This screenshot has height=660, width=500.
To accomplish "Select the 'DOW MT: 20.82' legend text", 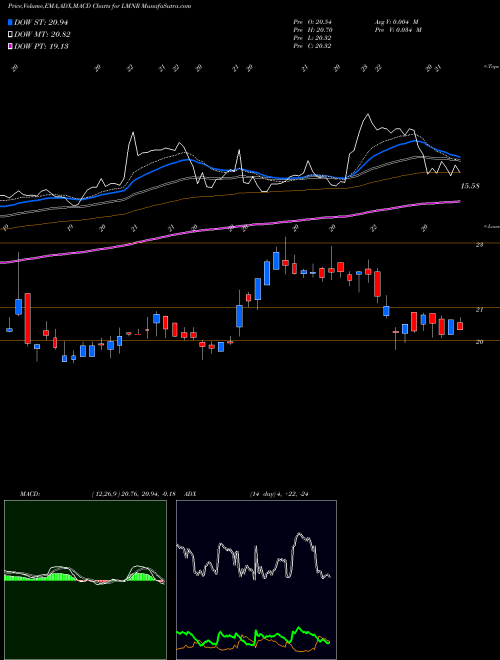I will [x=42, y=35].
